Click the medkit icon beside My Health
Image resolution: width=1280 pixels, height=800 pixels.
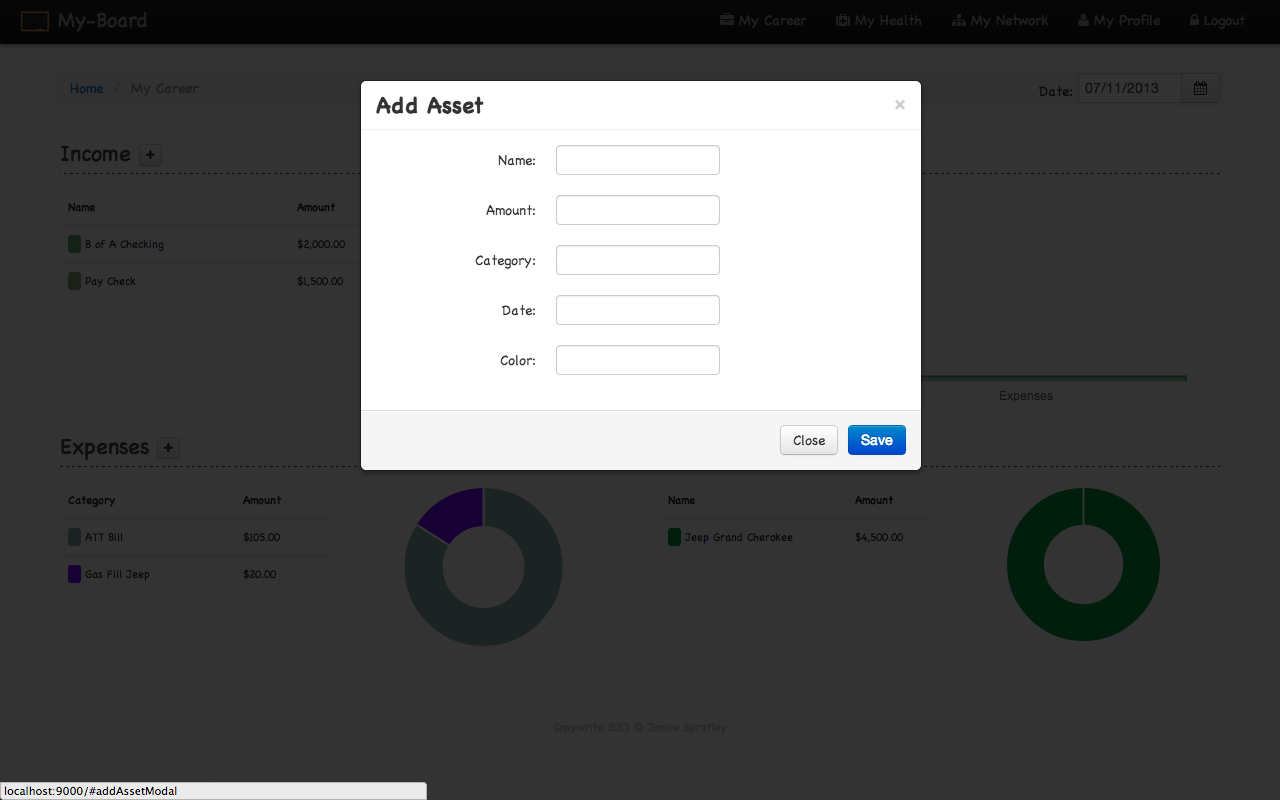pyautogui.click(x=843, y=20)
